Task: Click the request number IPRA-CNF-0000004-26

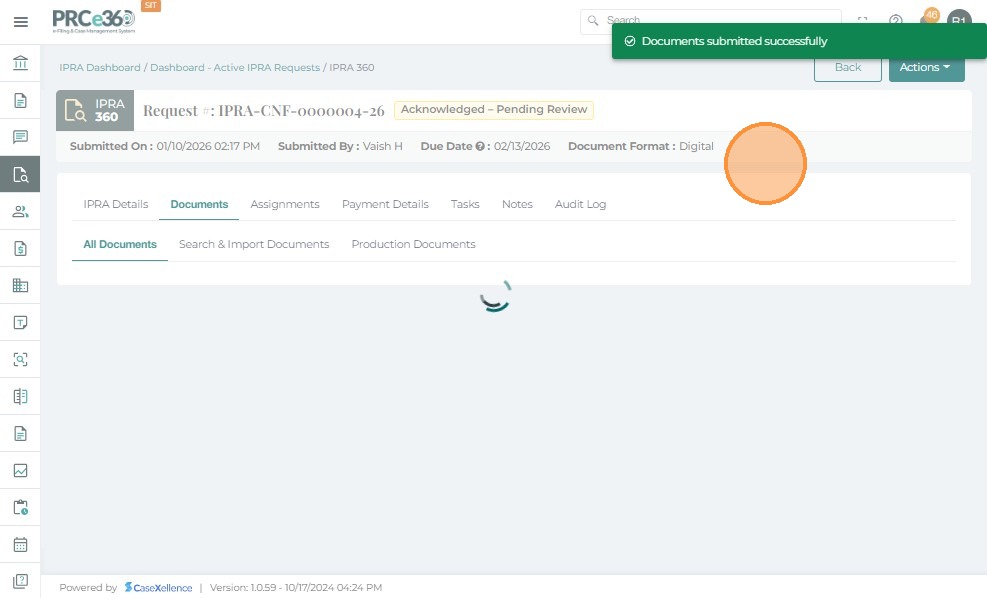Action: click(x=302, y=111)
